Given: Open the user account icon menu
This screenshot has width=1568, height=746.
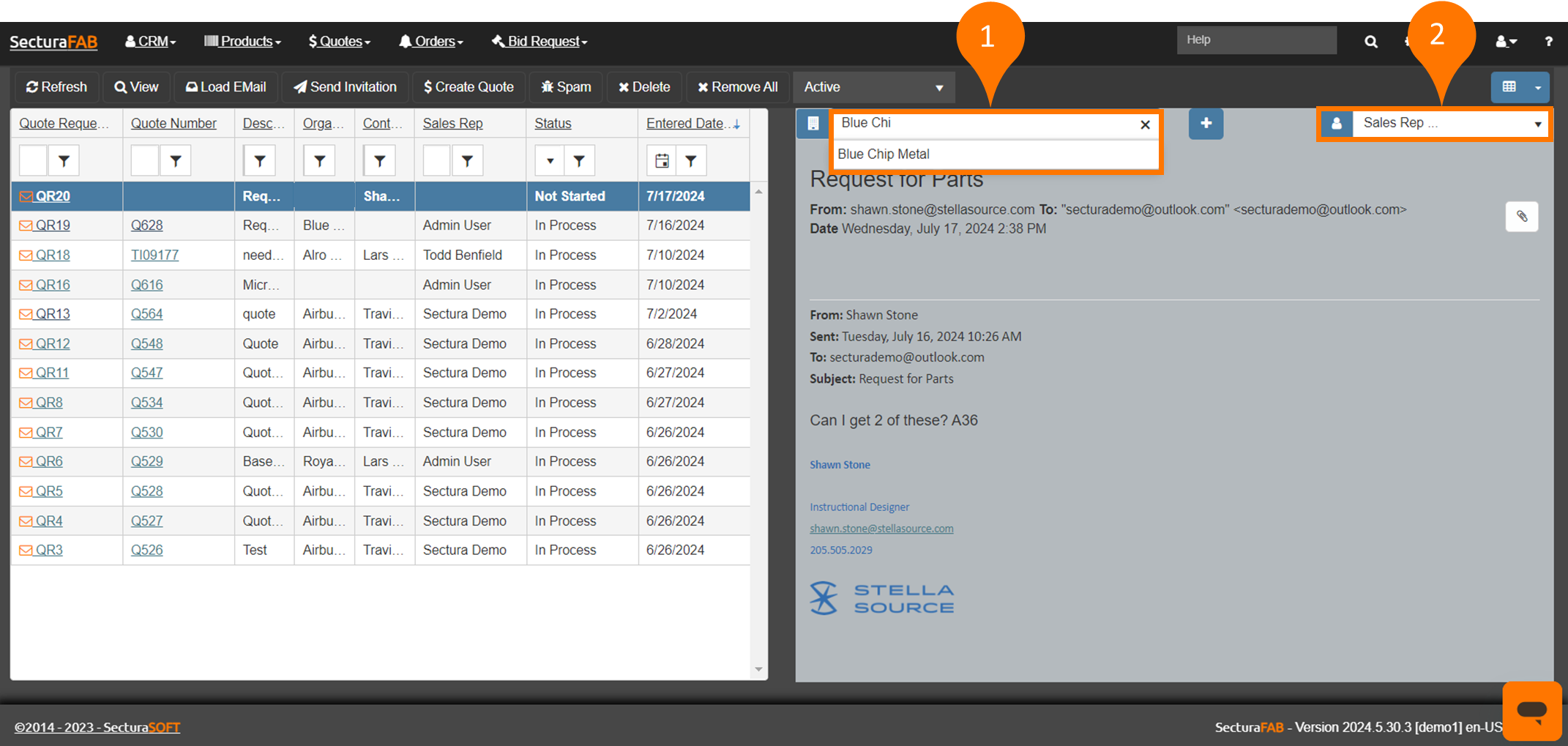Looking at the screenshot, I should [x=1505, y=42].
